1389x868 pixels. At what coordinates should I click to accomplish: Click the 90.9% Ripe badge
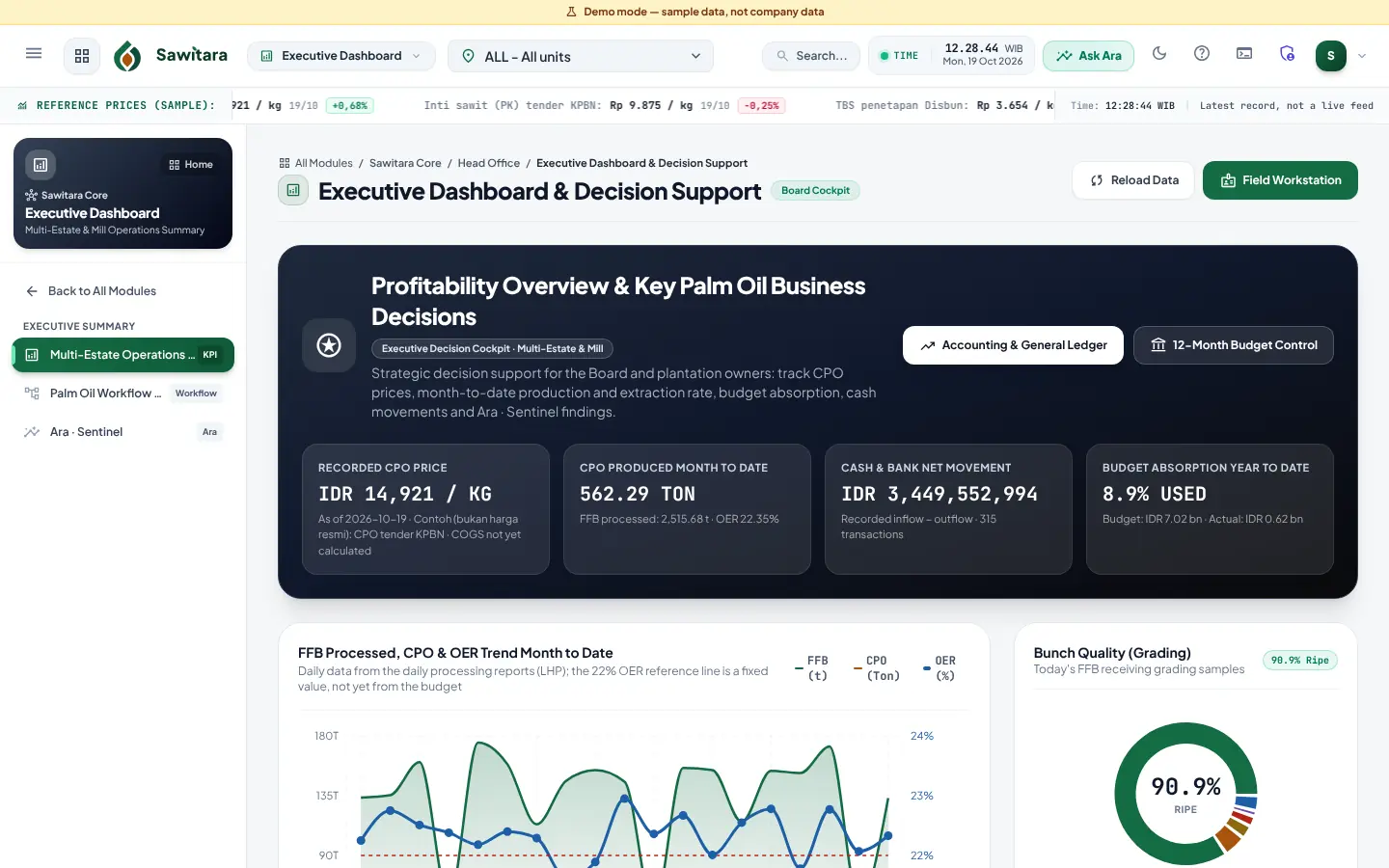1299,661
